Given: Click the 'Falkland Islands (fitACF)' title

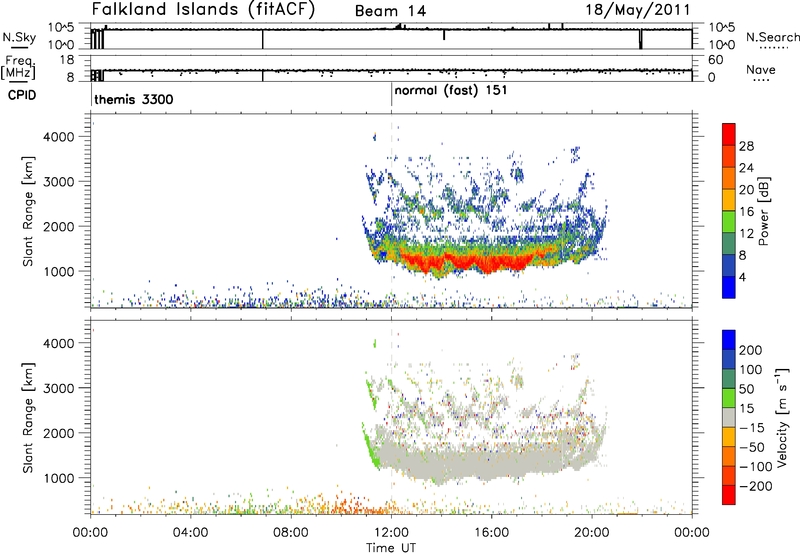Looking at the screenshot, I should point(204,10).
